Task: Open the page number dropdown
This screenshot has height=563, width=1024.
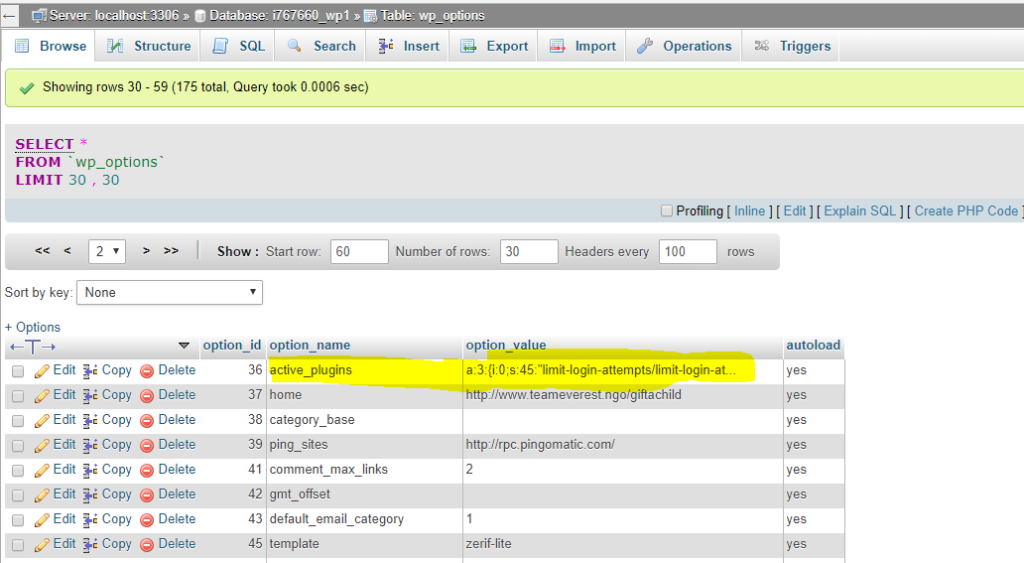Action: [107, 251]
